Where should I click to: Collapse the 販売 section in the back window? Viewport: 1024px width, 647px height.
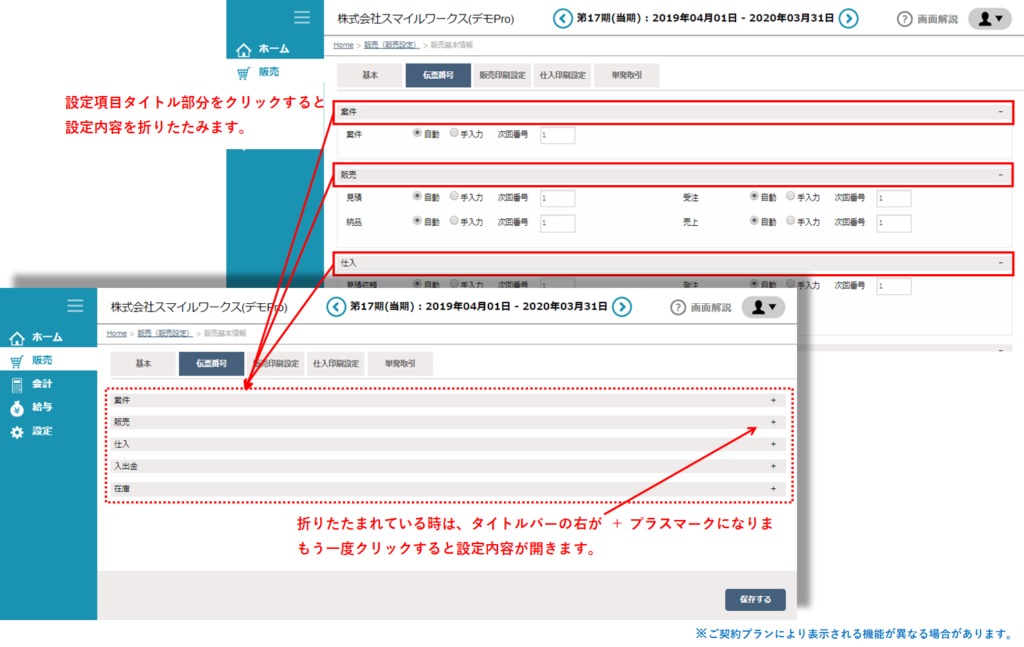pos(673,175)
